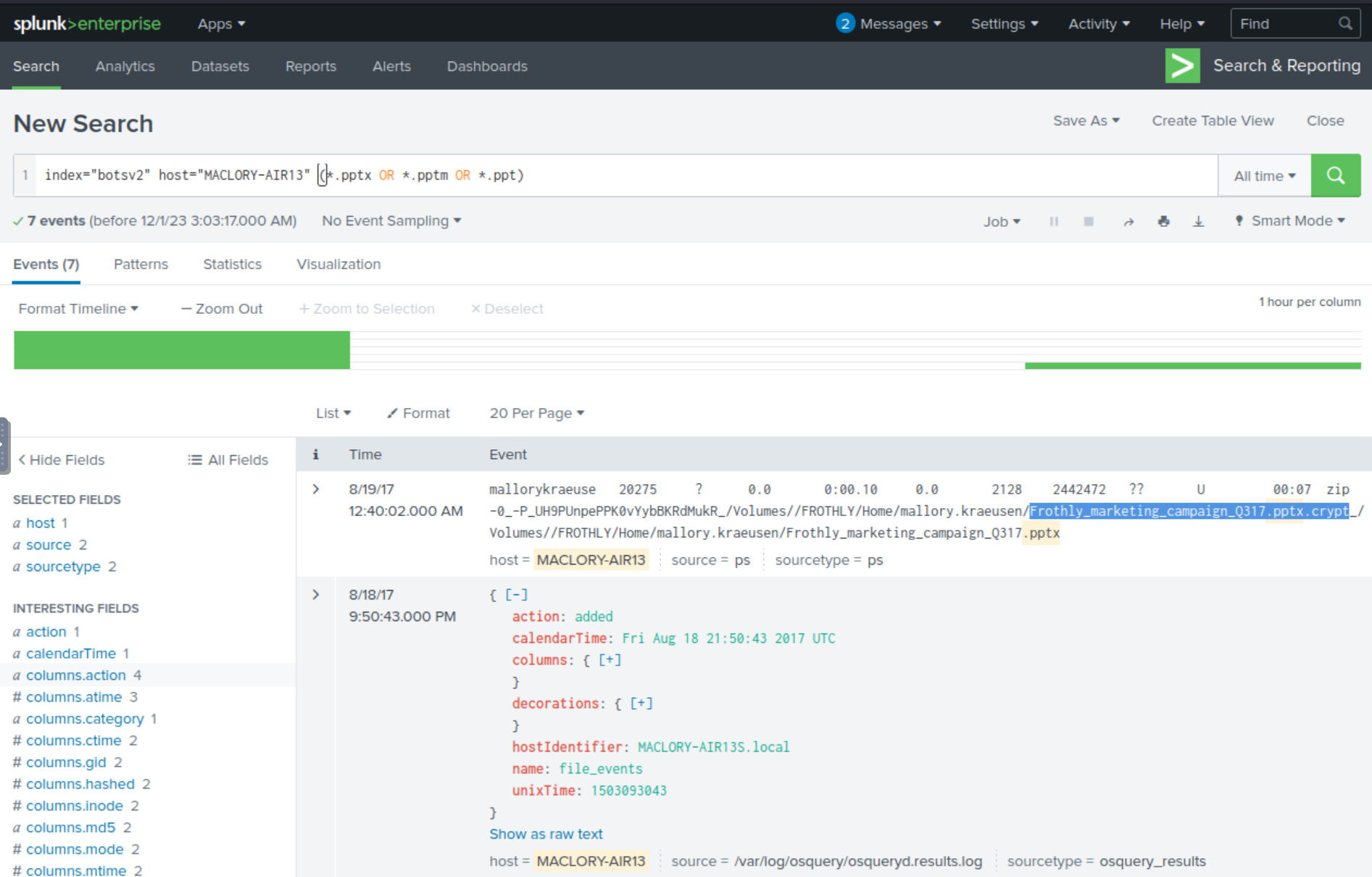Select the thin green timeline bar on the right
The image size is (1372, 877).
pyautogui.click(x=1192, y=366)
